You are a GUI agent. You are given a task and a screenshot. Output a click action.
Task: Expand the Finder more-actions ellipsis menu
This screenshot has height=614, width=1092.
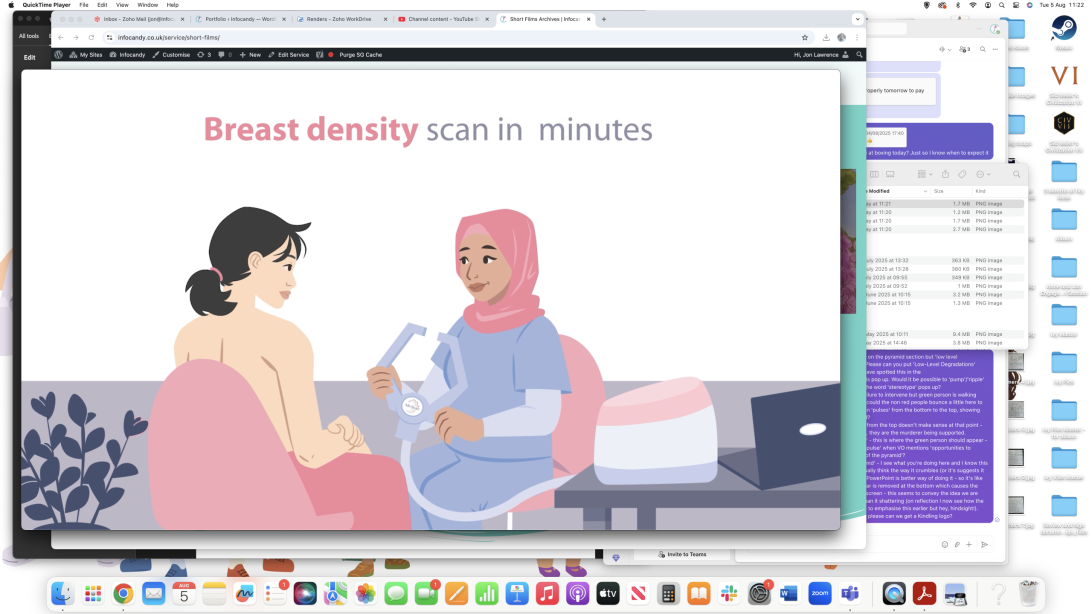(982, 174)
